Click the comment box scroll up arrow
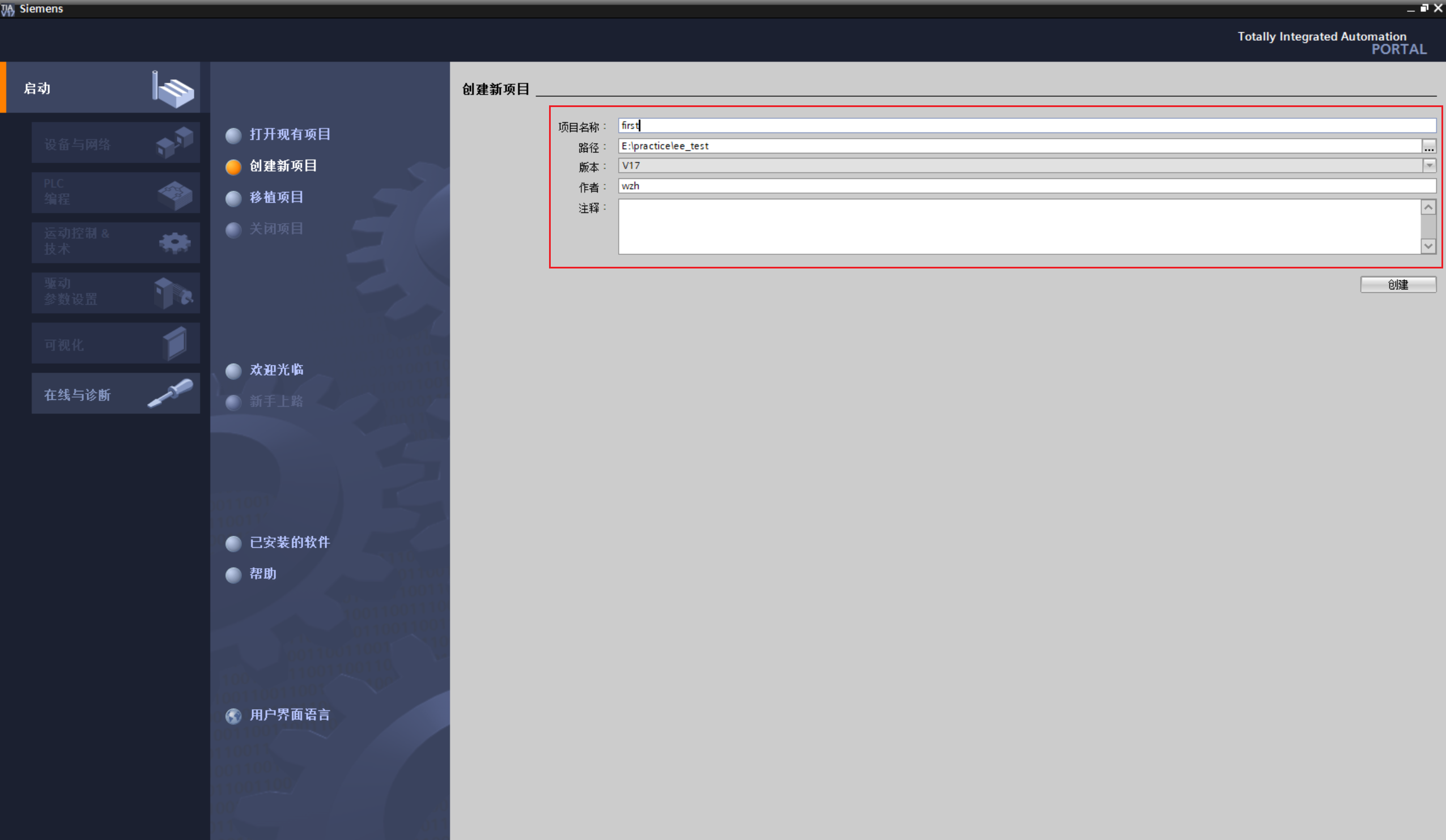 [x=1428, y=207]
